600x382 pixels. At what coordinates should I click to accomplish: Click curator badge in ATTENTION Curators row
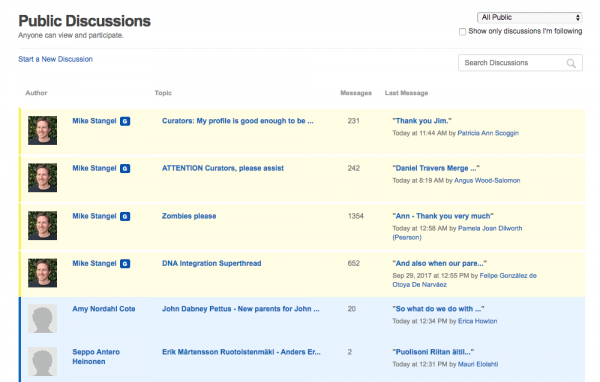[x=125, y=168]
